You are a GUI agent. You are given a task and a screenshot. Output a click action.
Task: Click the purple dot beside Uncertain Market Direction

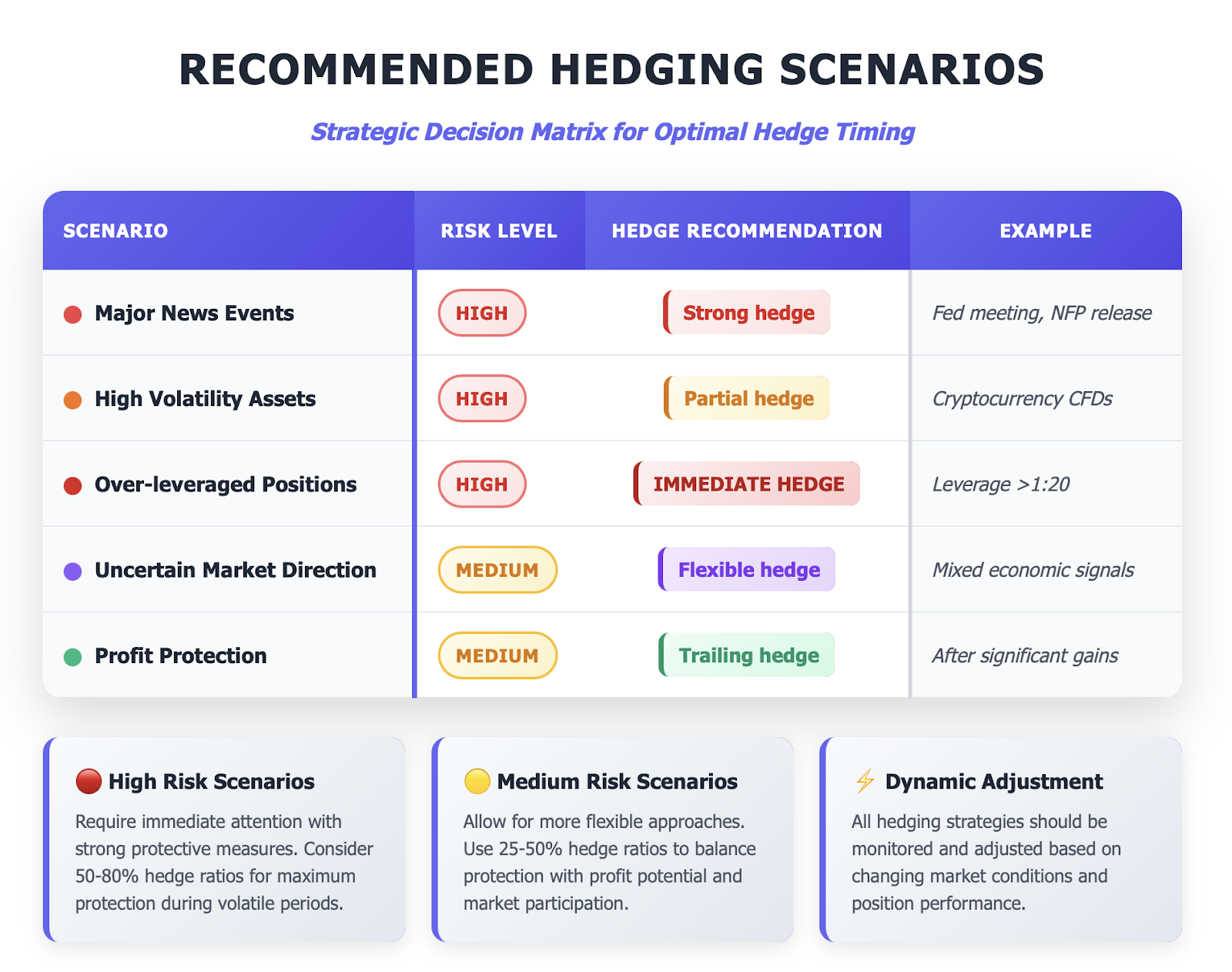pos(72,571)
